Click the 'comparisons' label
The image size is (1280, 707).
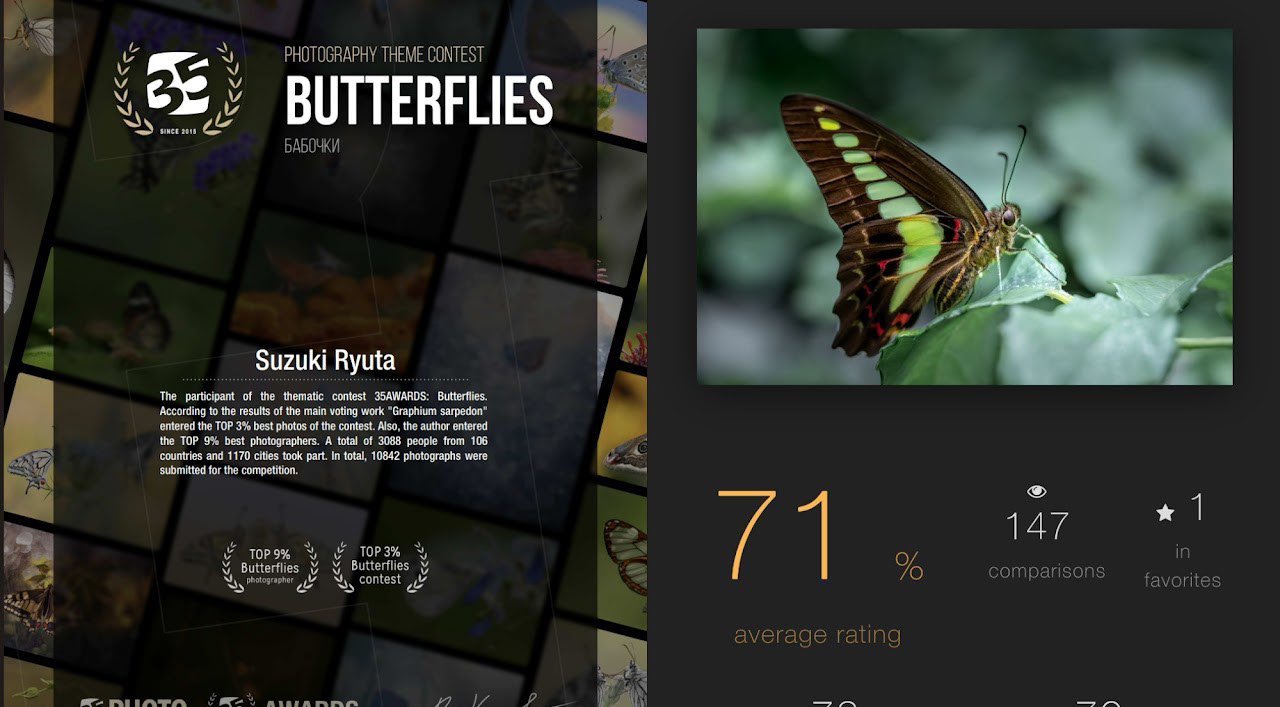click(x=1047, y=571)
